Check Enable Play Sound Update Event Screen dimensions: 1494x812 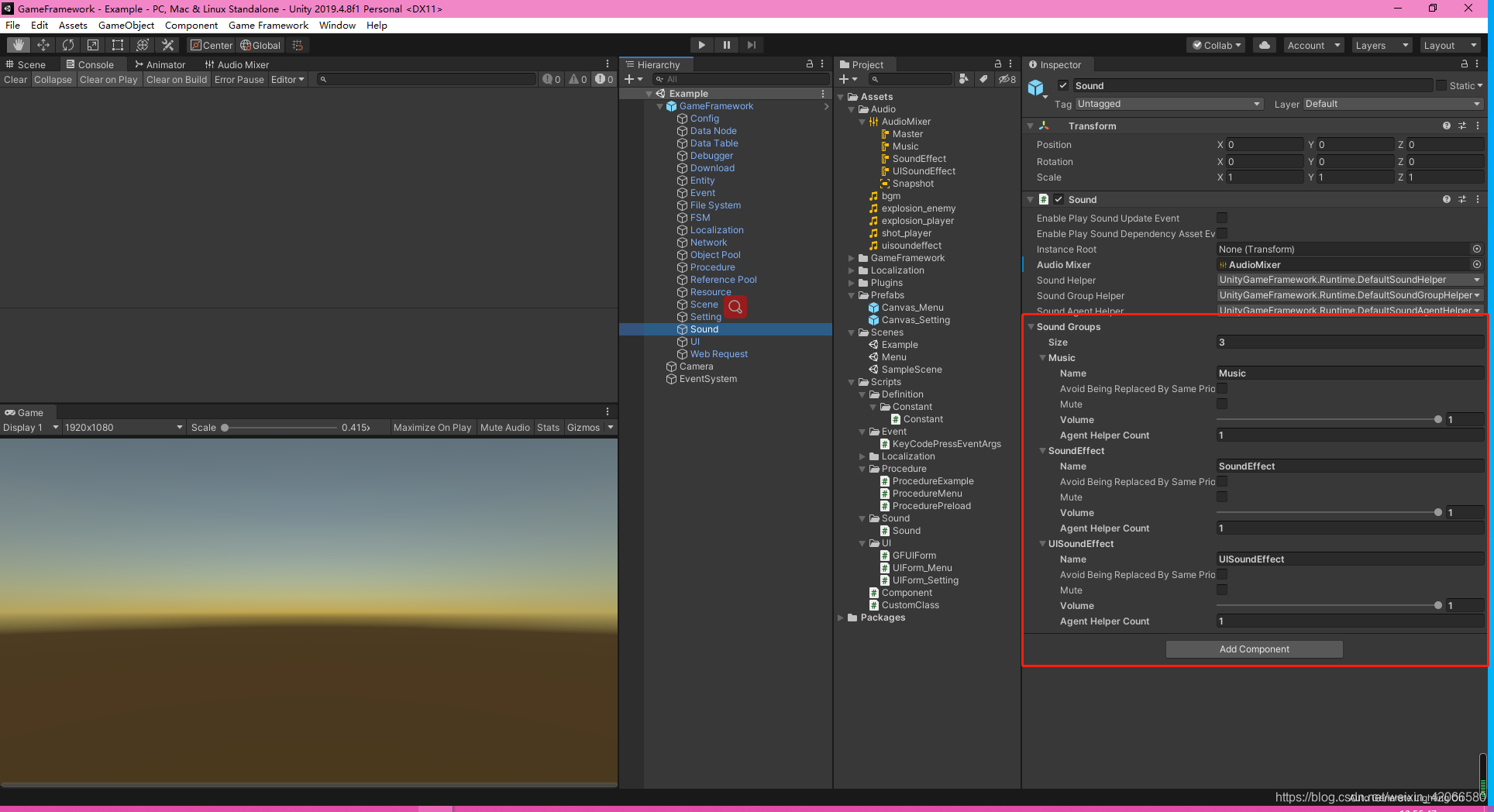coord(1222,218)
